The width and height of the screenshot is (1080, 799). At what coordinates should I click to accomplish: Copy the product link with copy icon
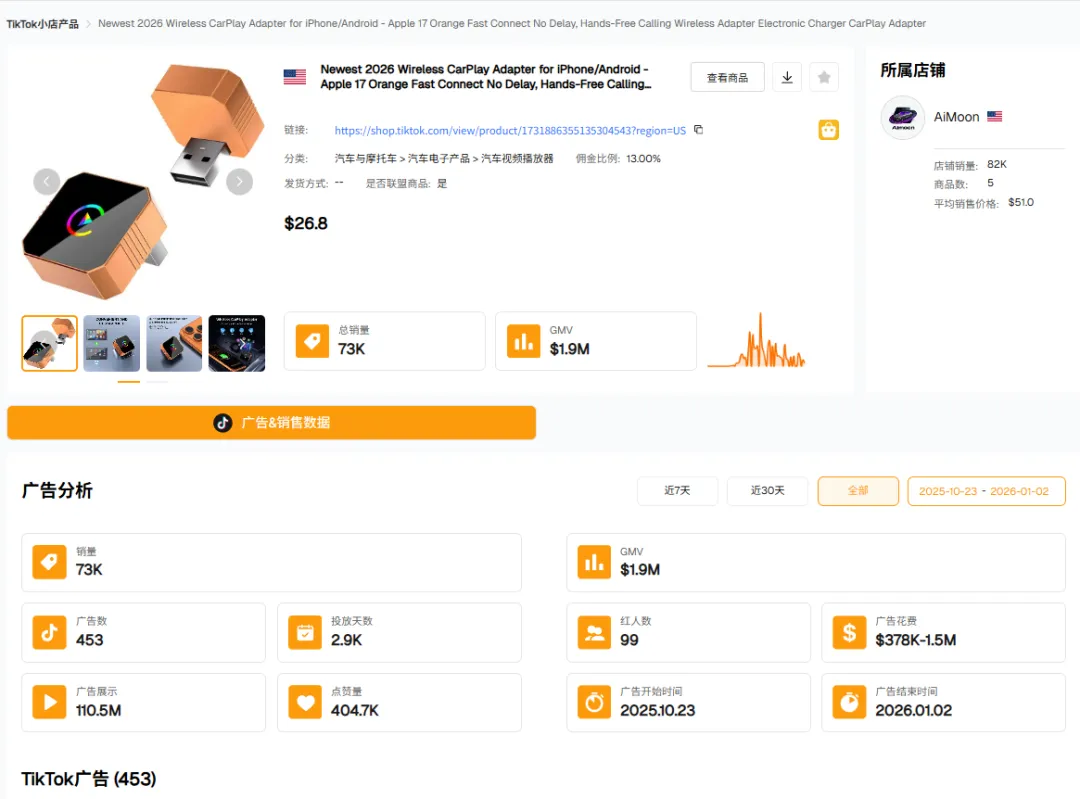click(x=698, y=129)
